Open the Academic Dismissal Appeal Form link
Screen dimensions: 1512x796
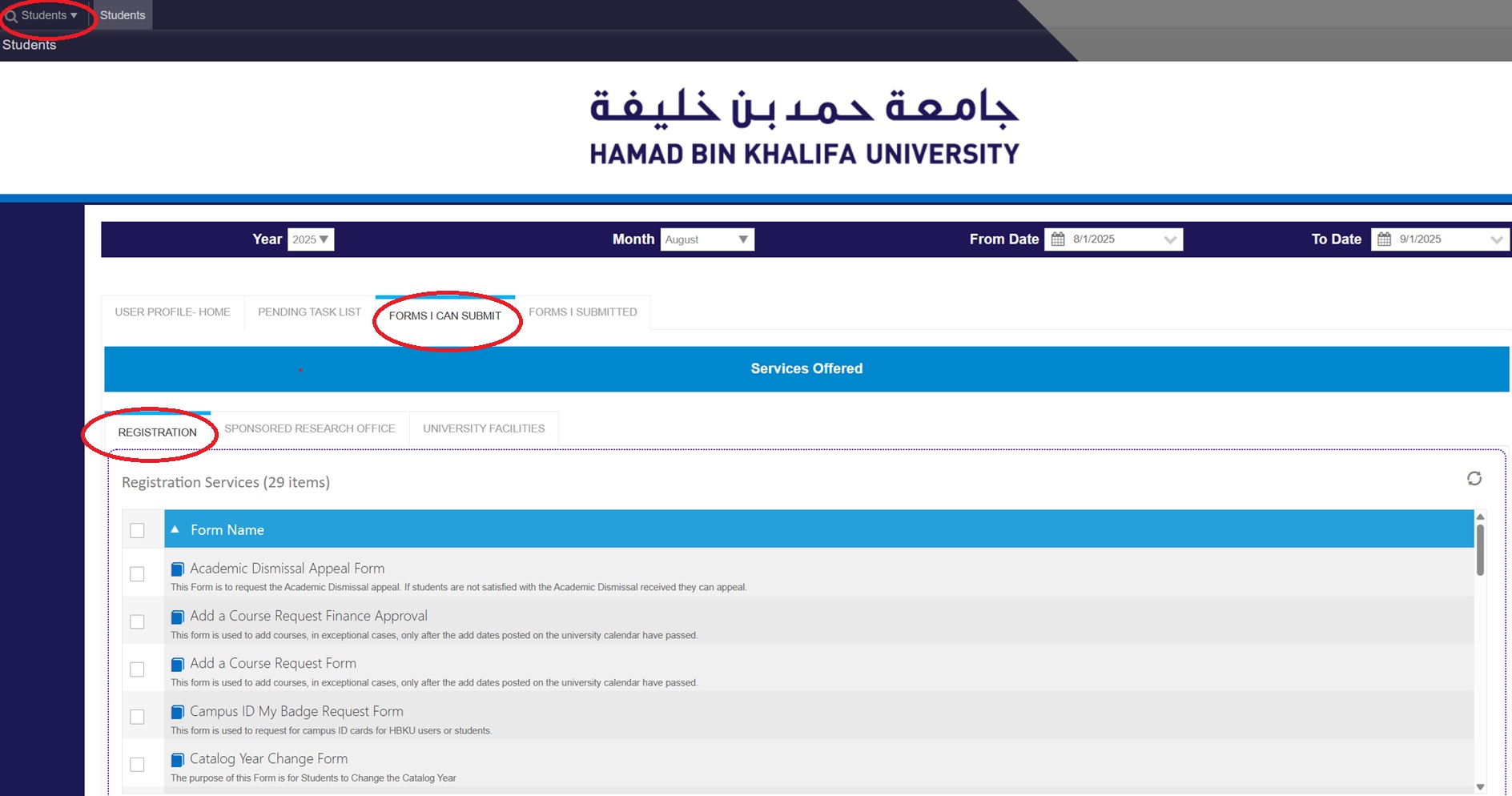click(287, 569)
